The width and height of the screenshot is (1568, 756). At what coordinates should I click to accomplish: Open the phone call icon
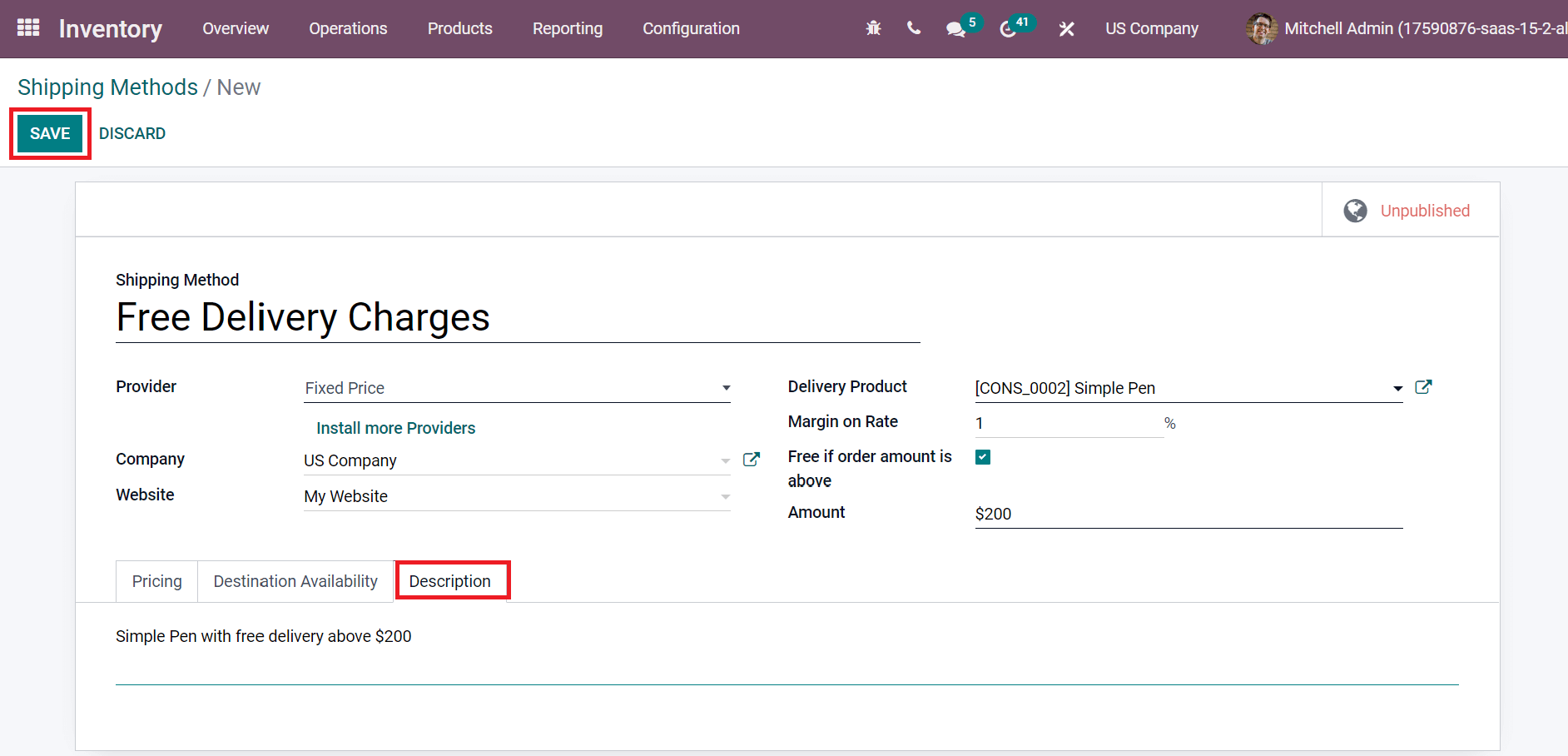click(x=914, y=28)
